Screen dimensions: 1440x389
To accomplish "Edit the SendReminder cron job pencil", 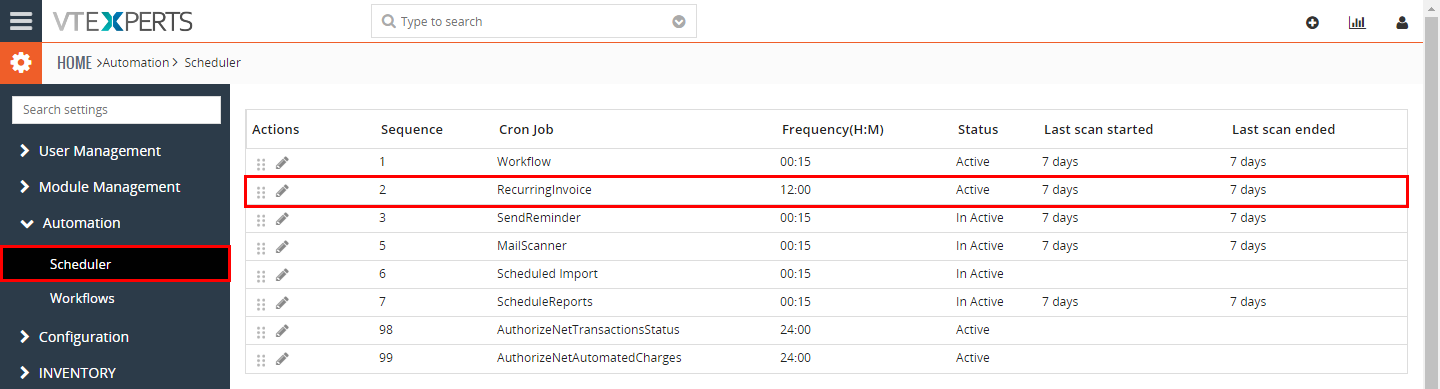I will [282, 219].
